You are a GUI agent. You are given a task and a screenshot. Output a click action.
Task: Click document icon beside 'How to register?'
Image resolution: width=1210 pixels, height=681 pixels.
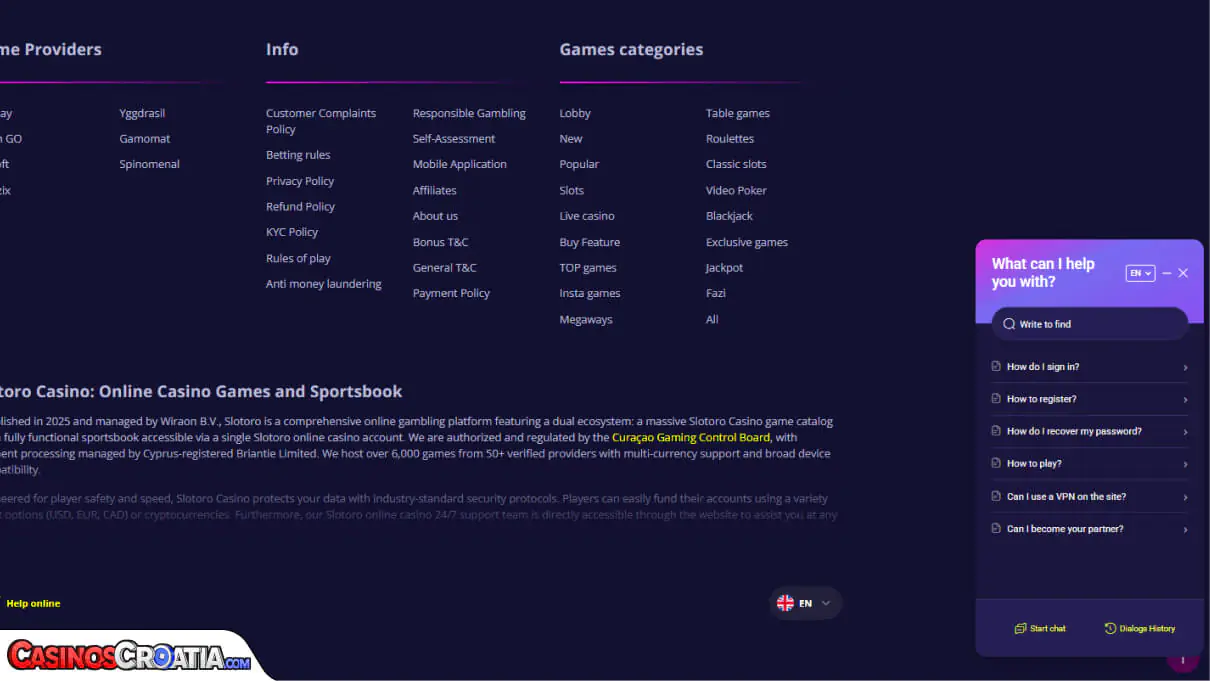996,399
